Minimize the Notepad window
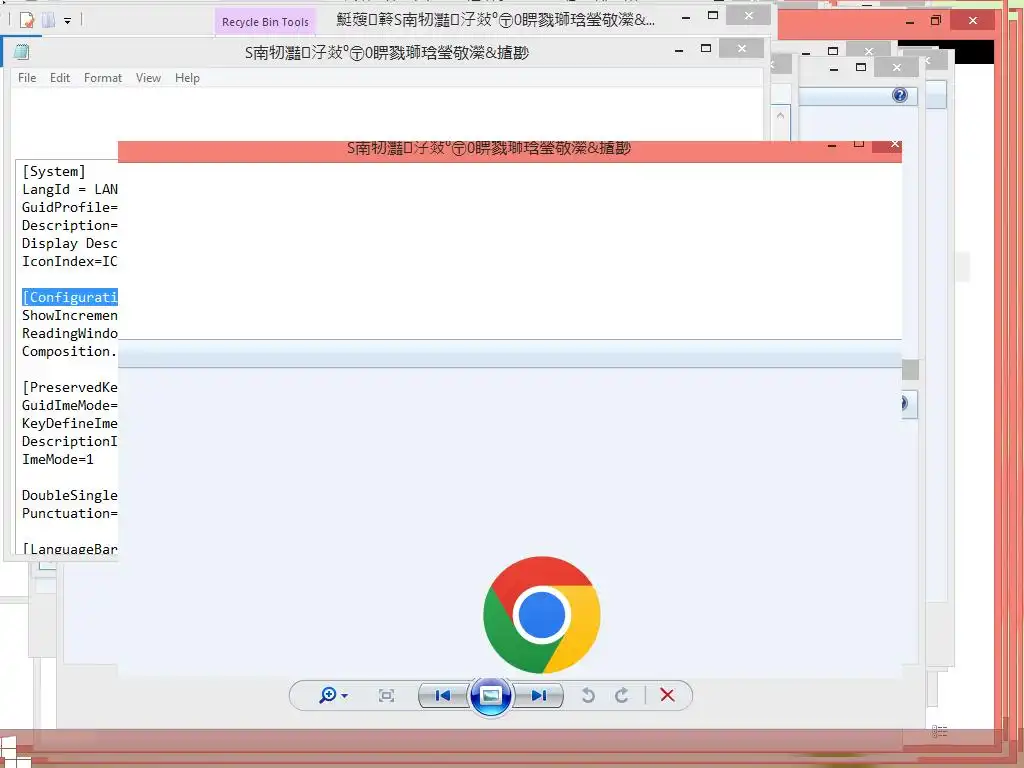Image resolution: width=1024 pixels, height=768 pixels. tap(679, 50)
